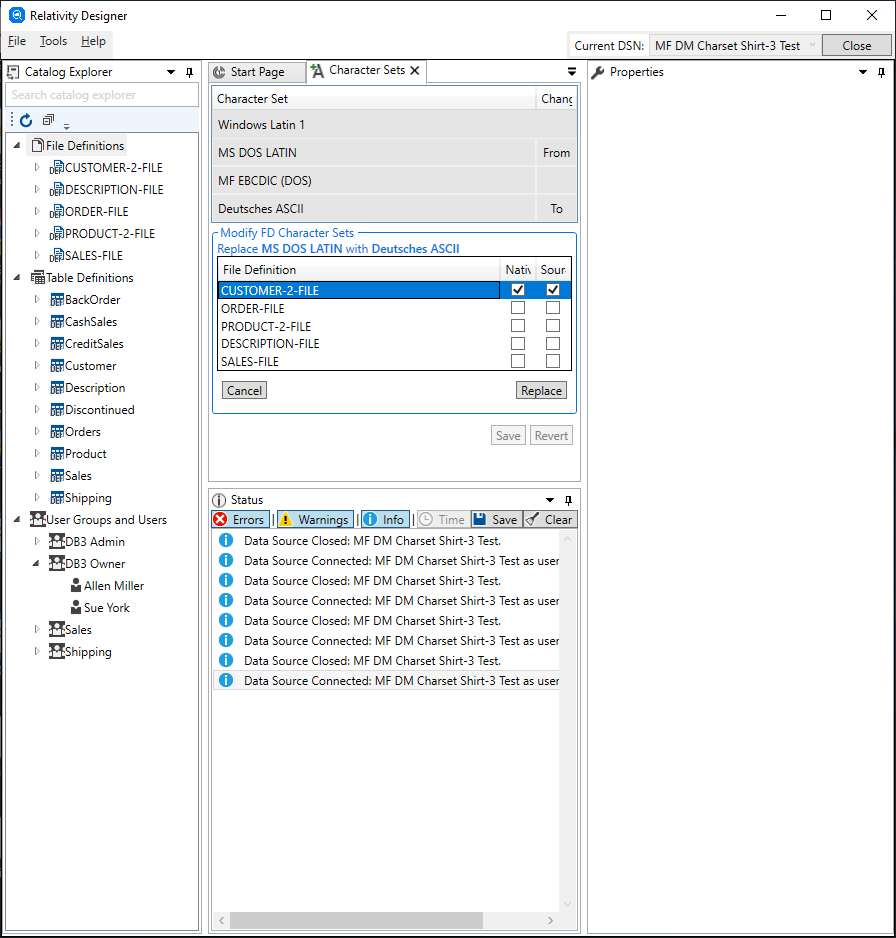Click the Search catalog explorer field

pyautogui.click(x=102, y=95)
